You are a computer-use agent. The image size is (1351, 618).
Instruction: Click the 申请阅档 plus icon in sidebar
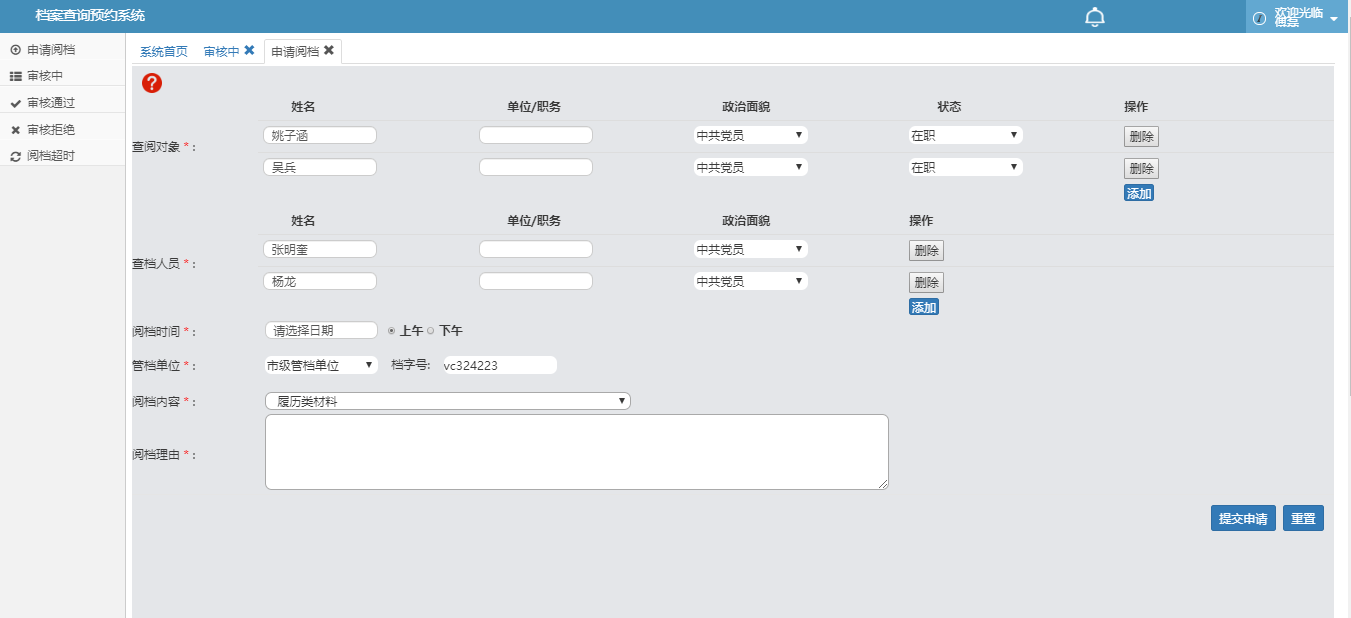[15, 49]
